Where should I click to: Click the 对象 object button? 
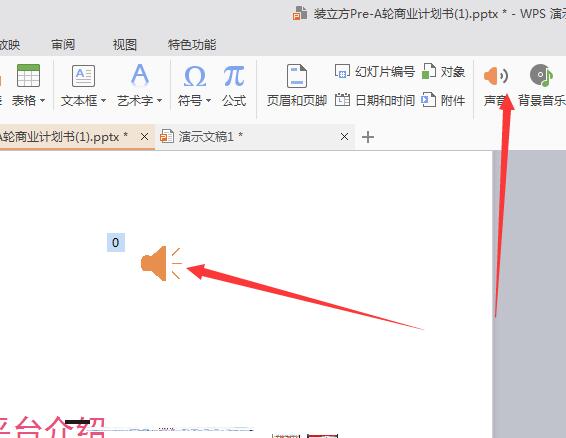click(x=444, y=71)
